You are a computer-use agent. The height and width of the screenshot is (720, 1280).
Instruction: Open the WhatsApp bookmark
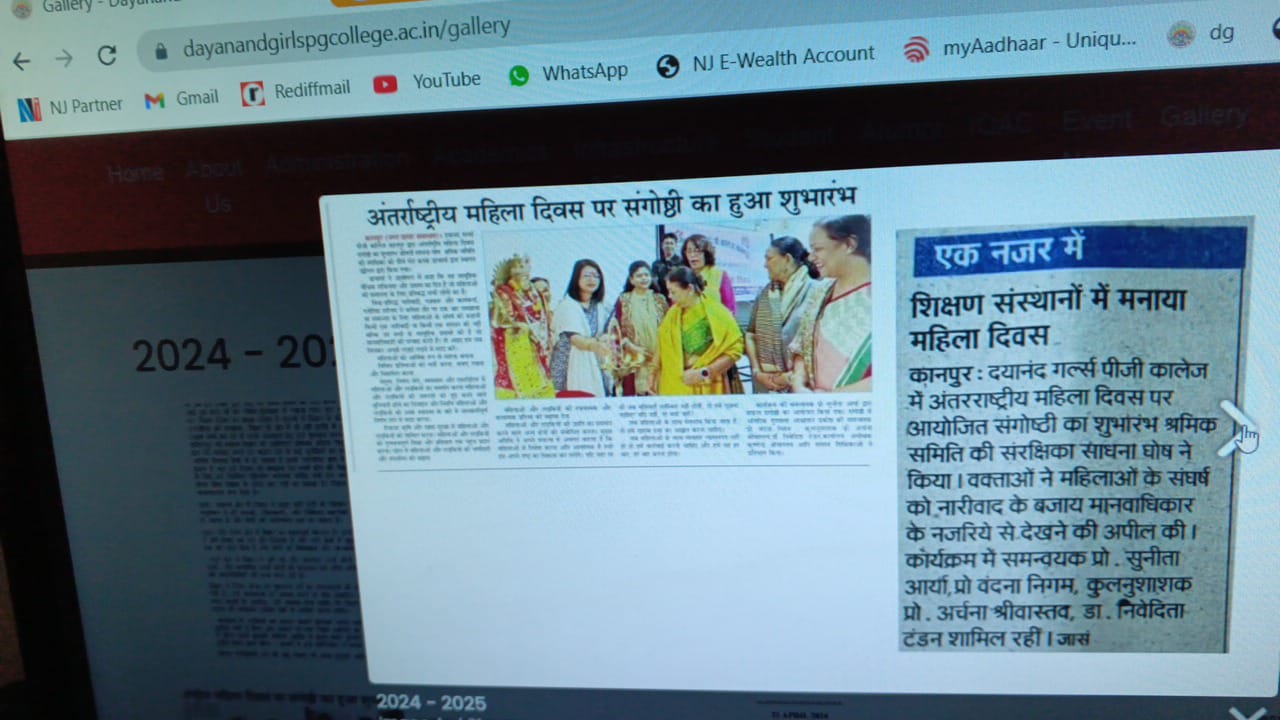[x=568, y=72]
